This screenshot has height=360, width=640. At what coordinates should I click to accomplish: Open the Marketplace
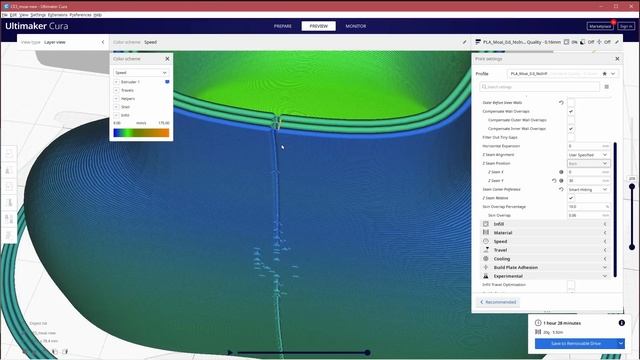(600, 26)
